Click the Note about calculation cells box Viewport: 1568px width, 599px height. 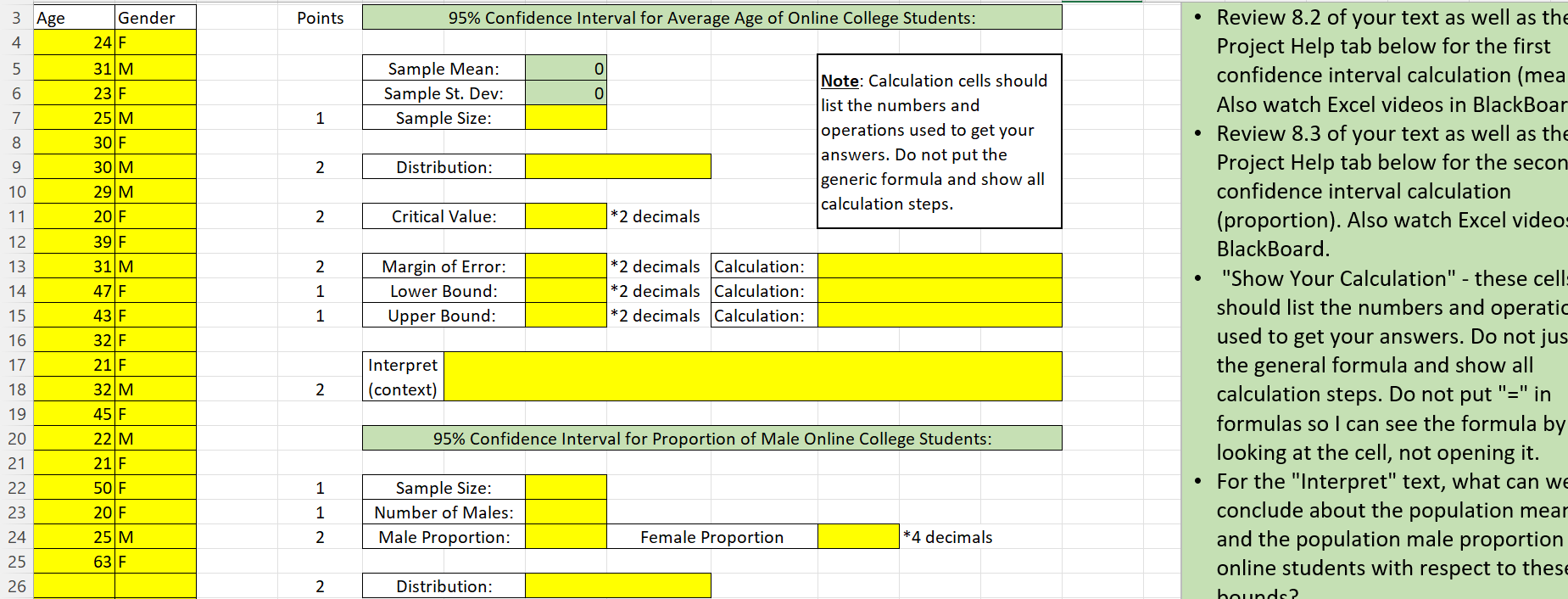[940, 142]
